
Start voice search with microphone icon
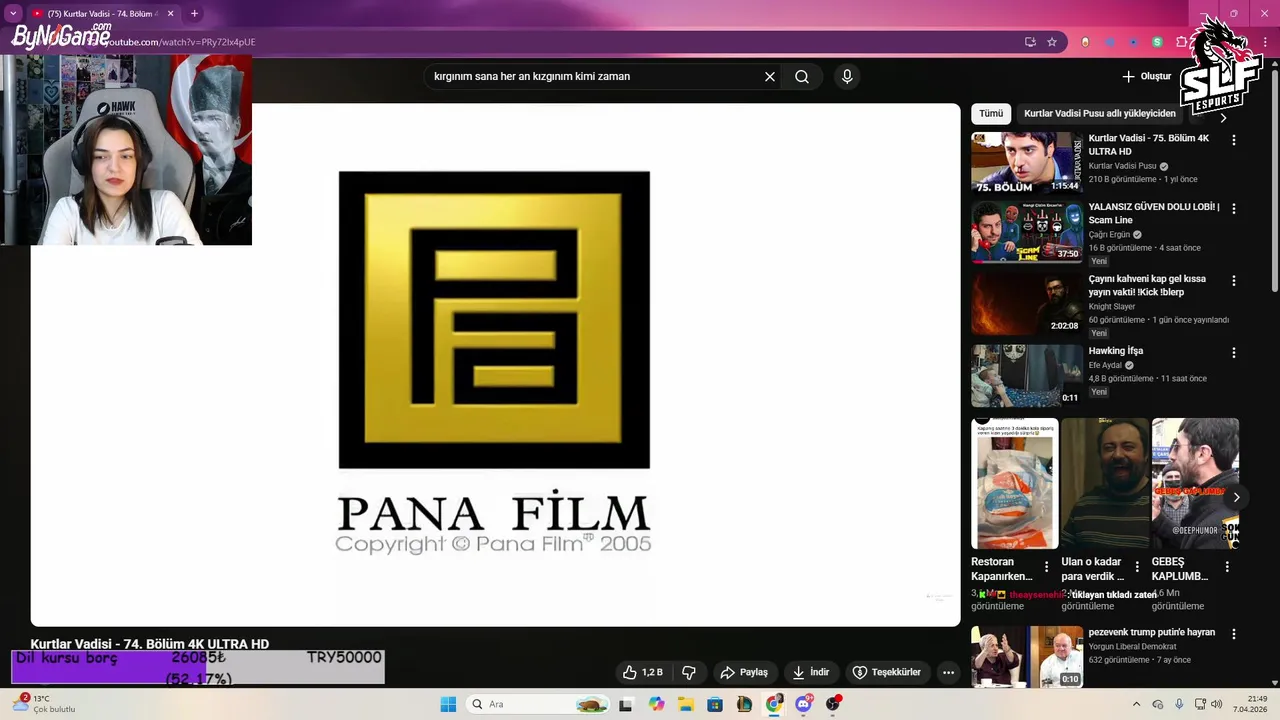coord(847,76)
